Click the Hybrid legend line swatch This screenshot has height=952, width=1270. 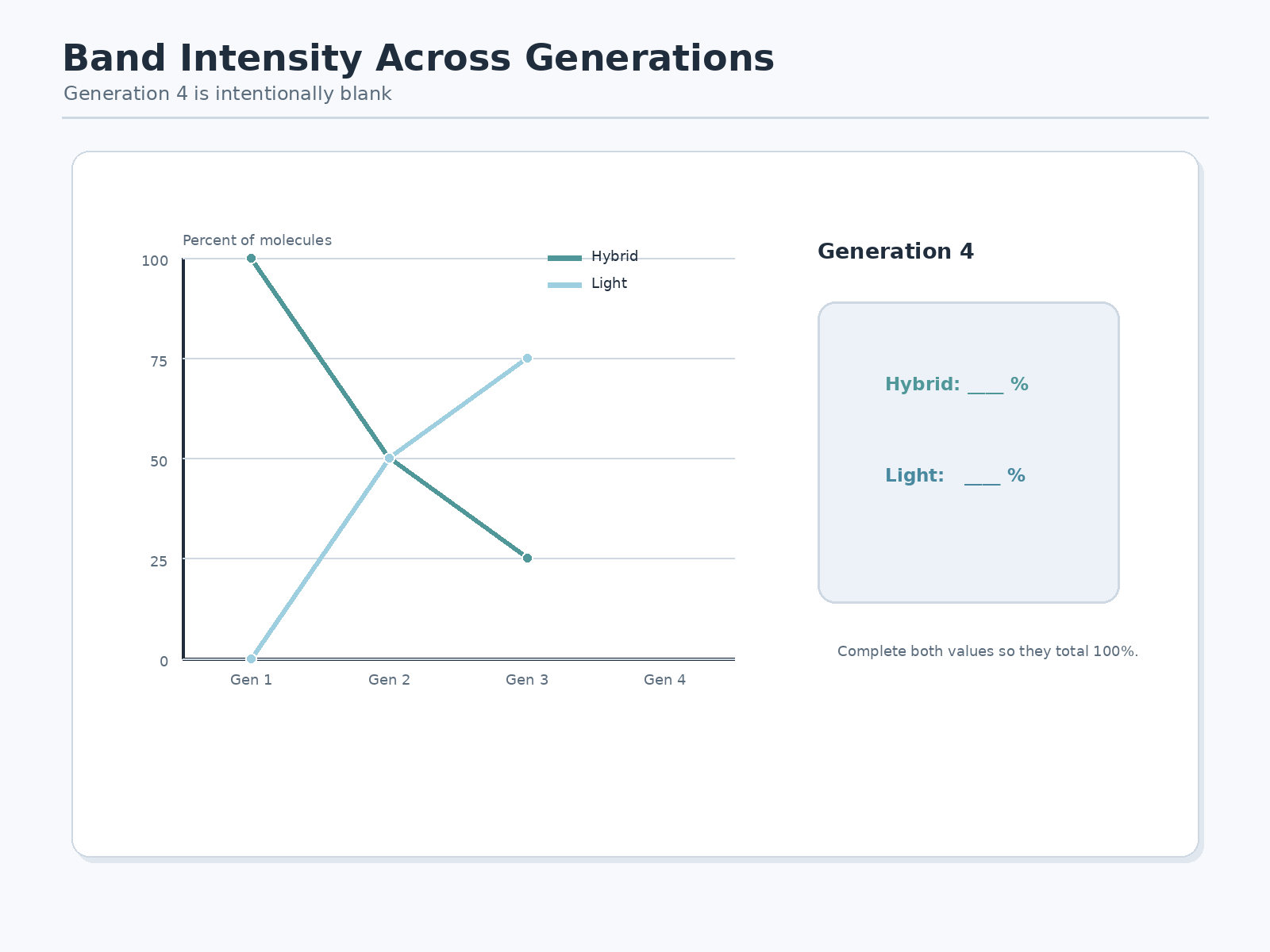(564, 258)
